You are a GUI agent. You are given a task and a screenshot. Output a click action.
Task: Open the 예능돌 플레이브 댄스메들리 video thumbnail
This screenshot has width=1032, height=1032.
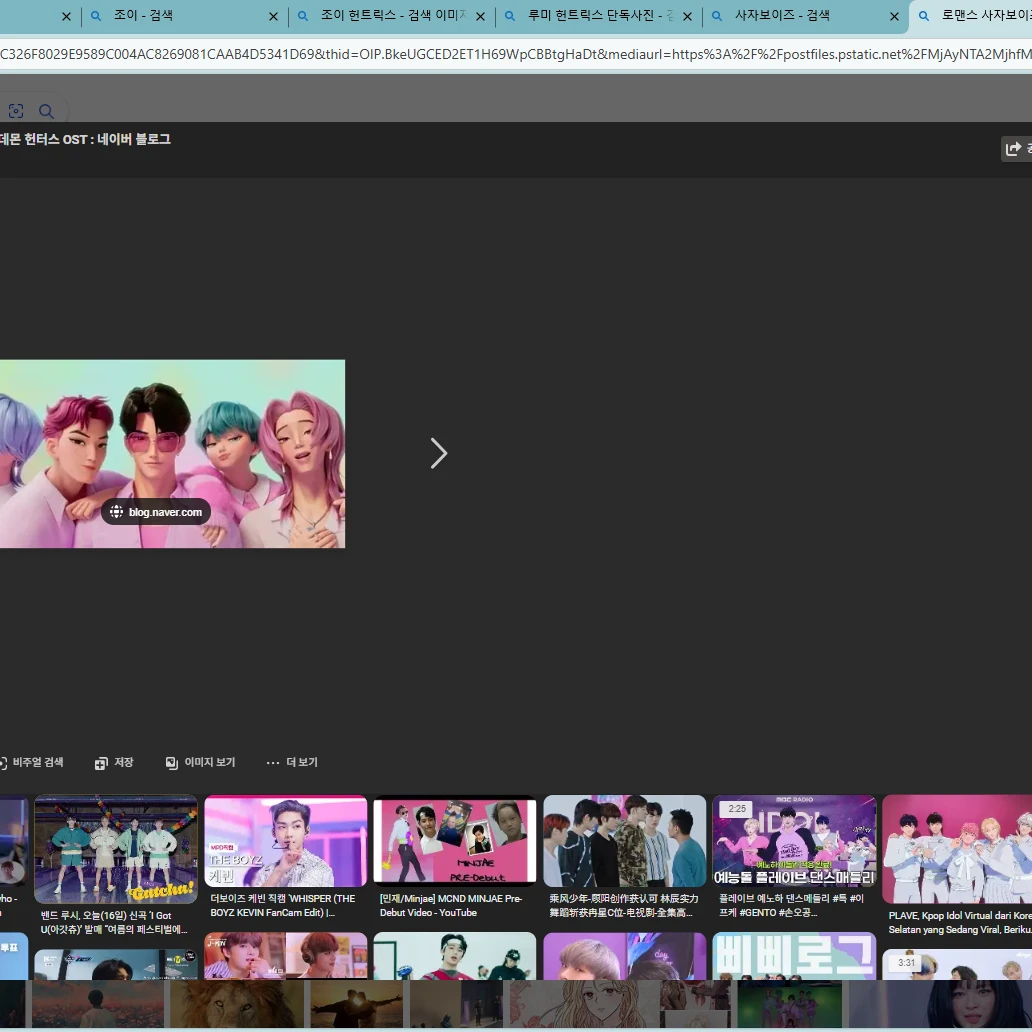[x=794, y=841]
